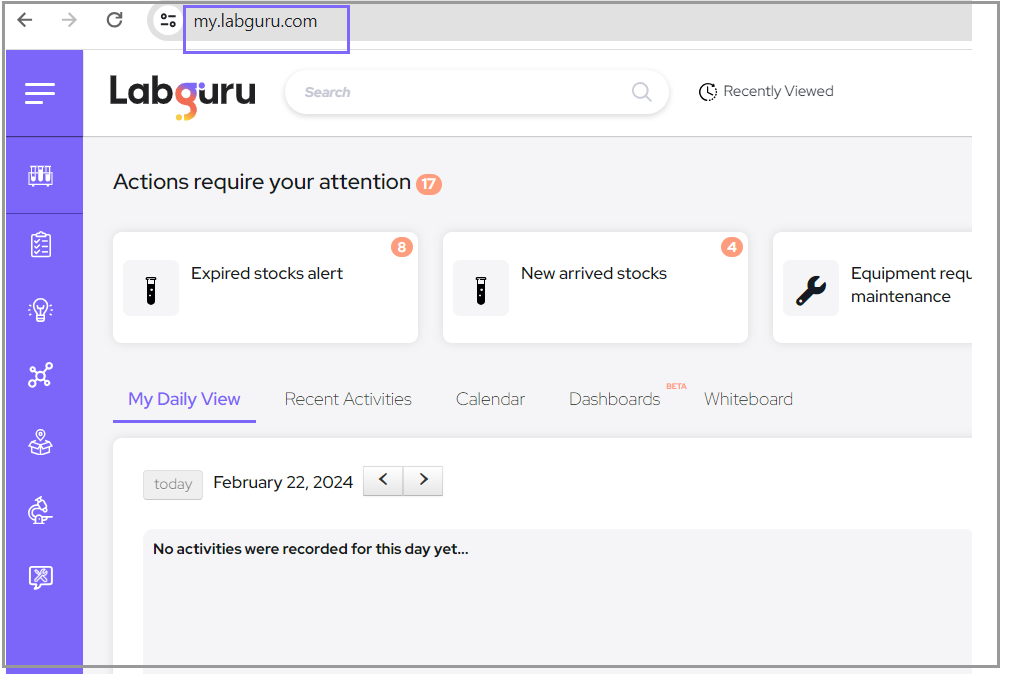Open the molecule network sidebar icon
The height and width of the screenshot is (674, 1028).
(40, 376)
